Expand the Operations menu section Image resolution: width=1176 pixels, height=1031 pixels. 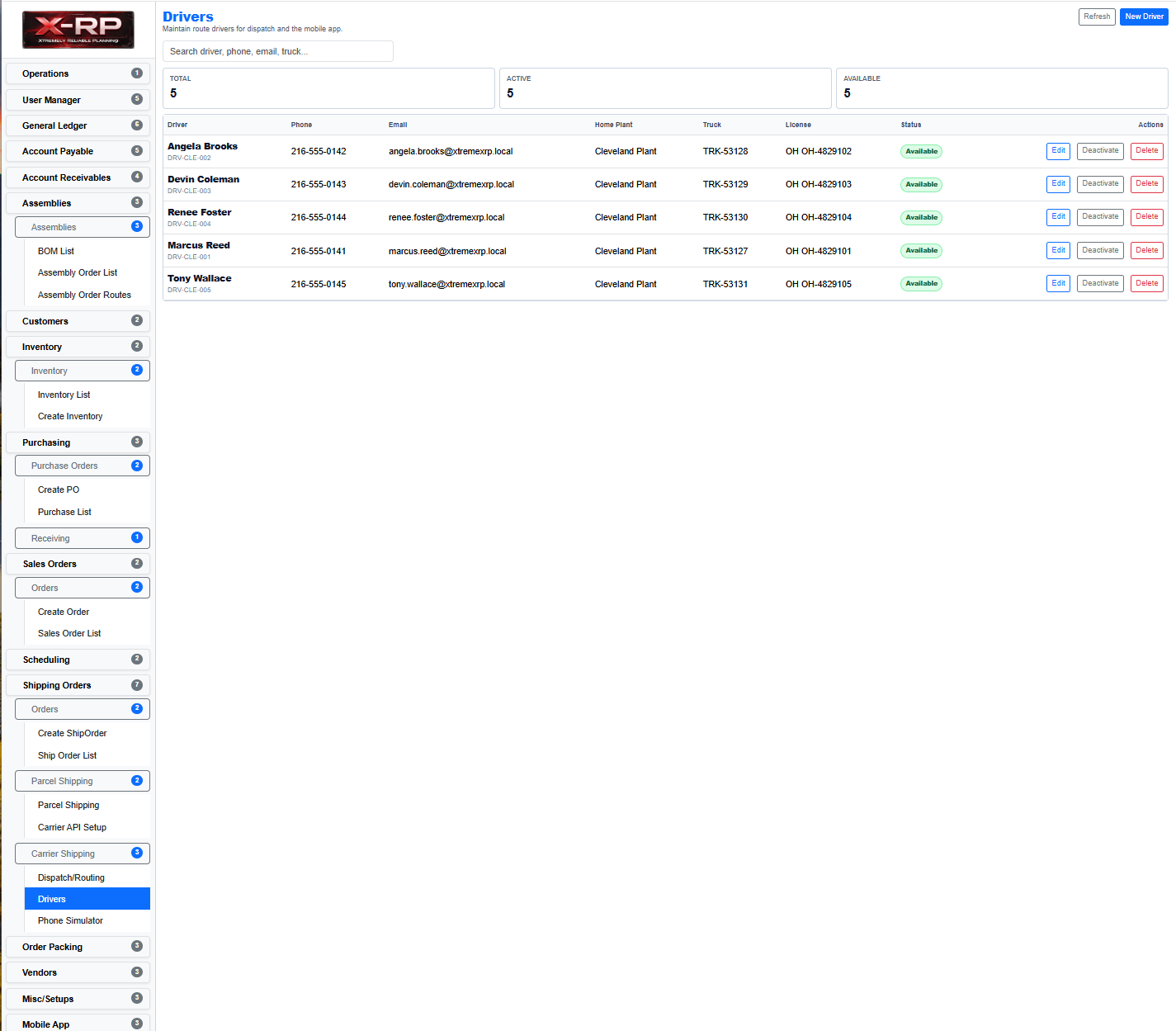pyautogui.click(x=78, y=73)
